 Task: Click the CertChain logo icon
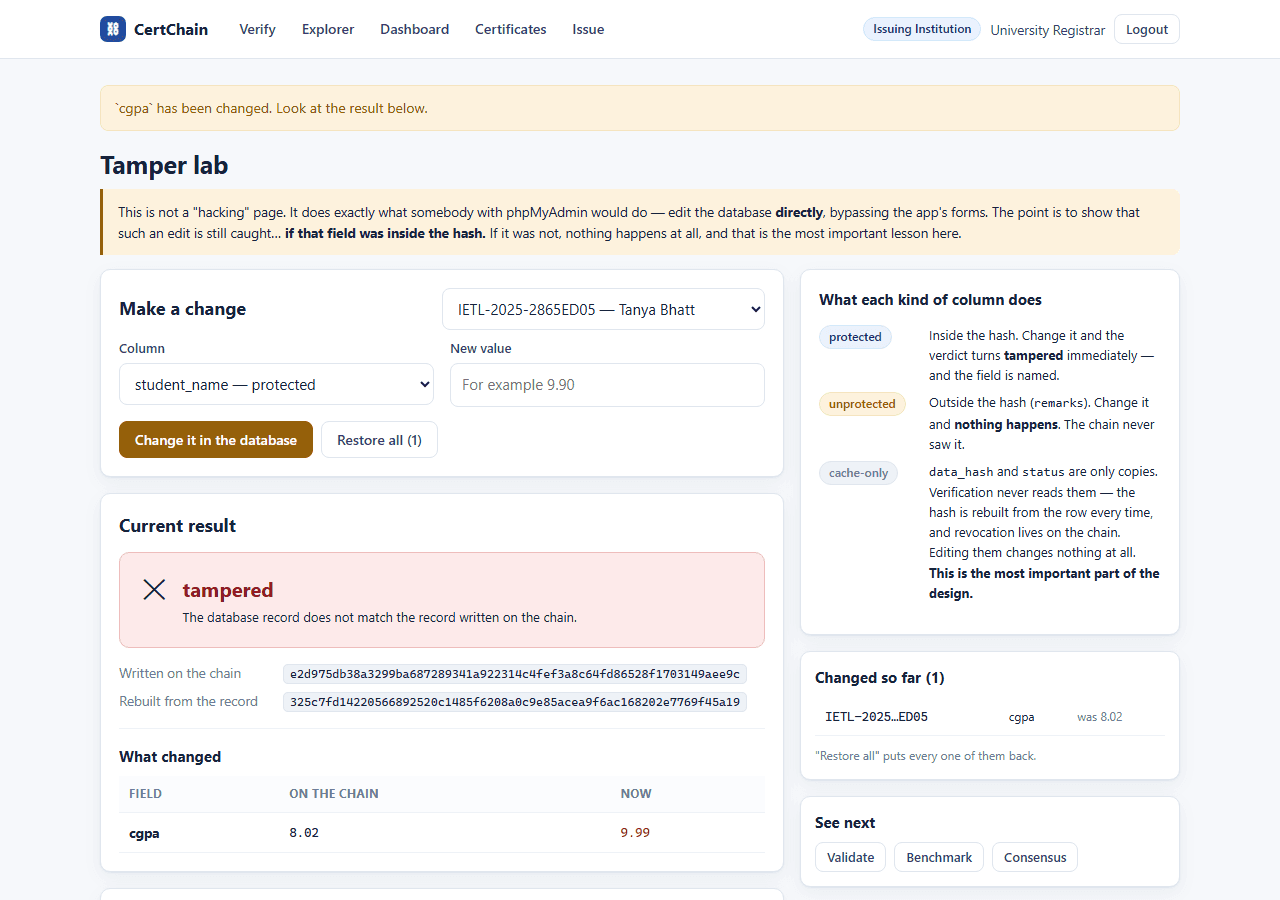(113, 29)
